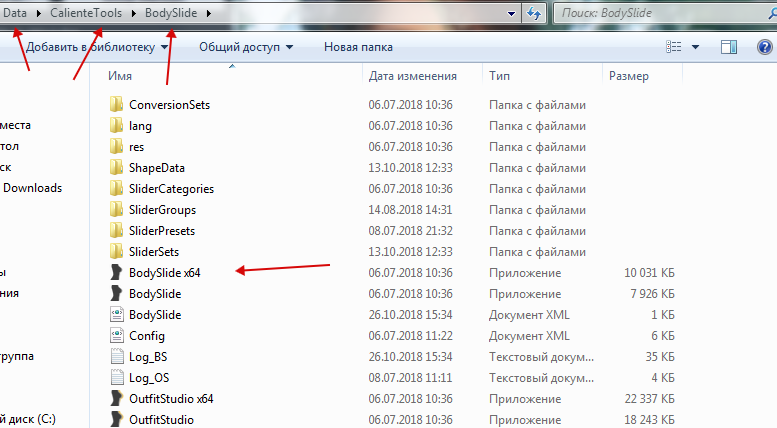Screen dimensions: 777x428
Task: Click the OutfitStudio x64 application icon
Action: 116,399
